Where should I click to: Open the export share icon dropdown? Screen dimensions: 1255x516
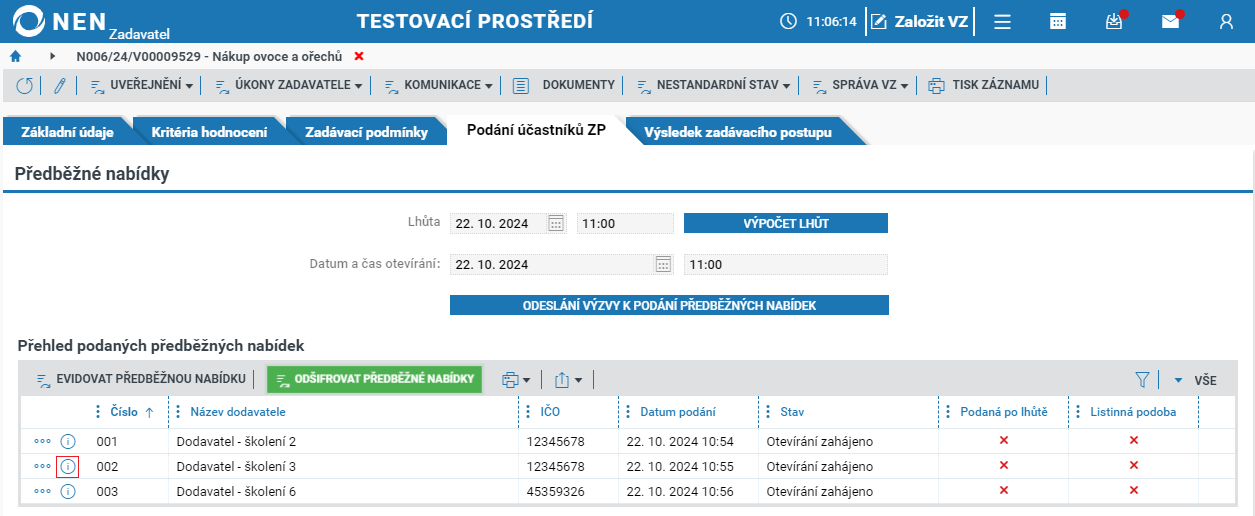point(568,380)
